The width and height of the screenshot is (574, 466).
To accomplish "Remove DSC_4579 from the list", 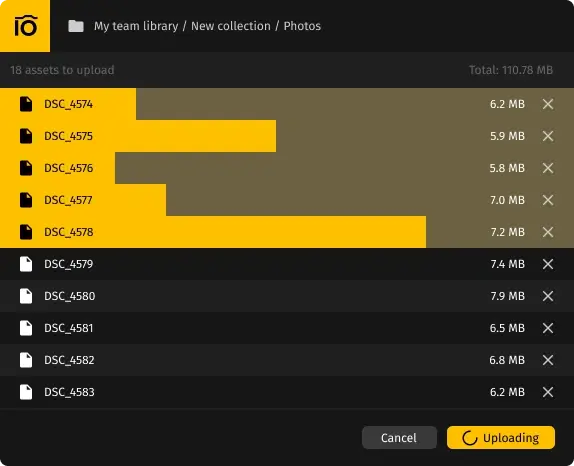I will pos(548,264).
